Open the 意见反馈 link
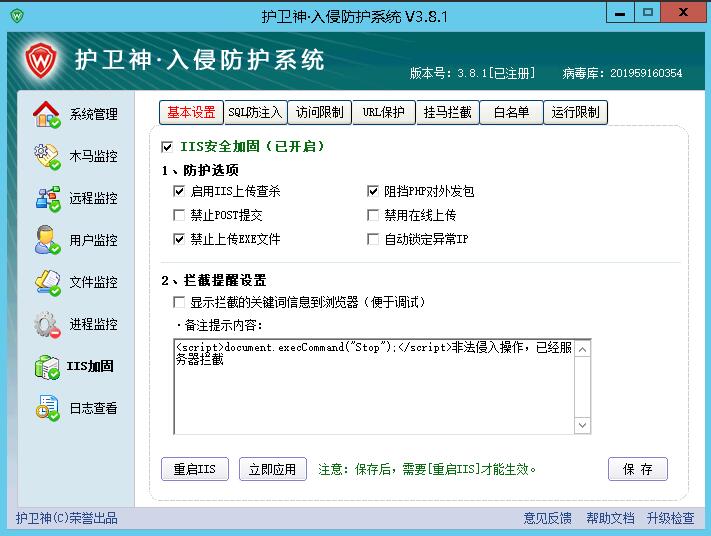 click(x=547, y=518)
